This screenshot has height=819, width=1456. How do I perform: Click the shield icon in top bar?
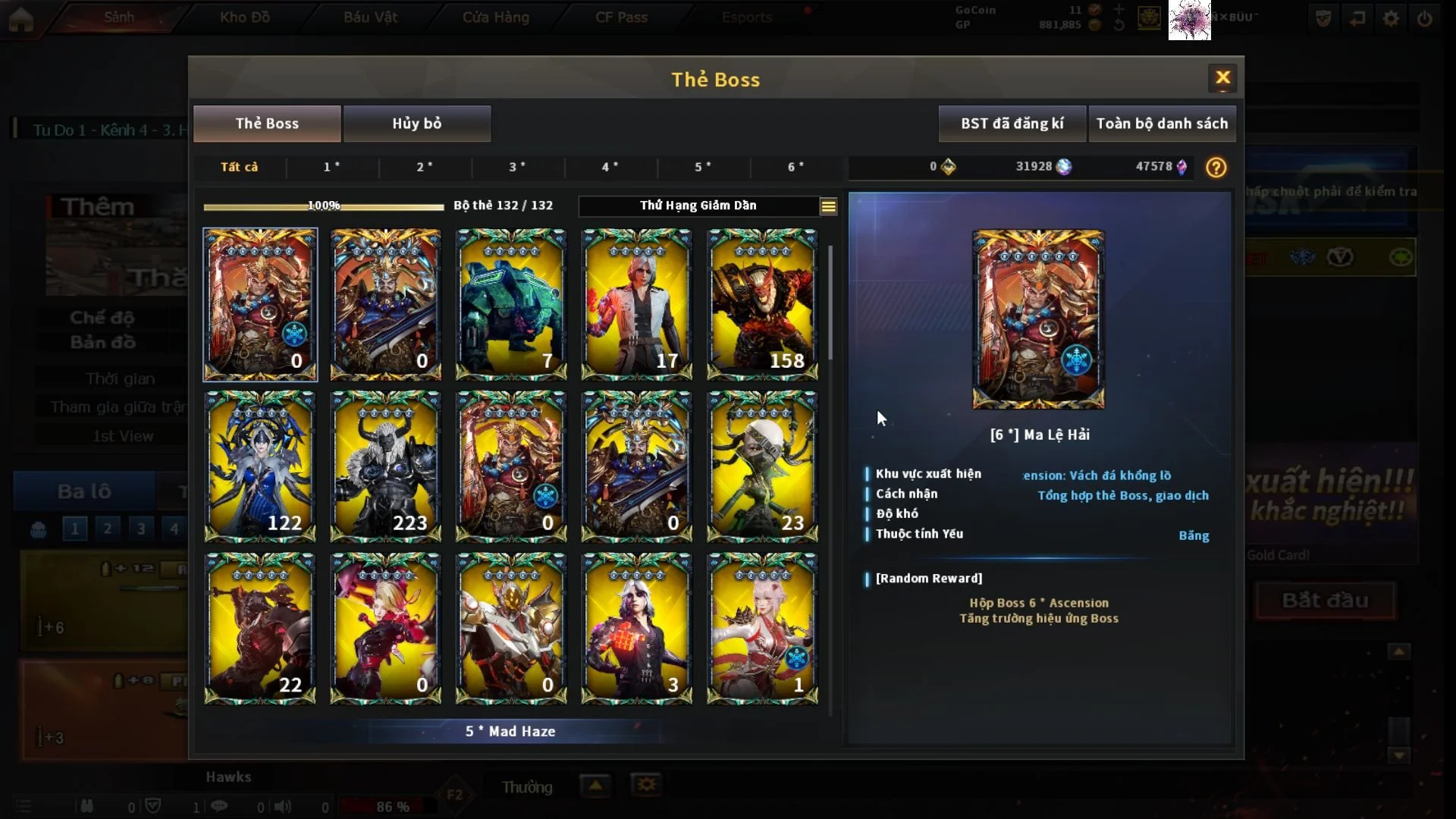point(1323,18)
